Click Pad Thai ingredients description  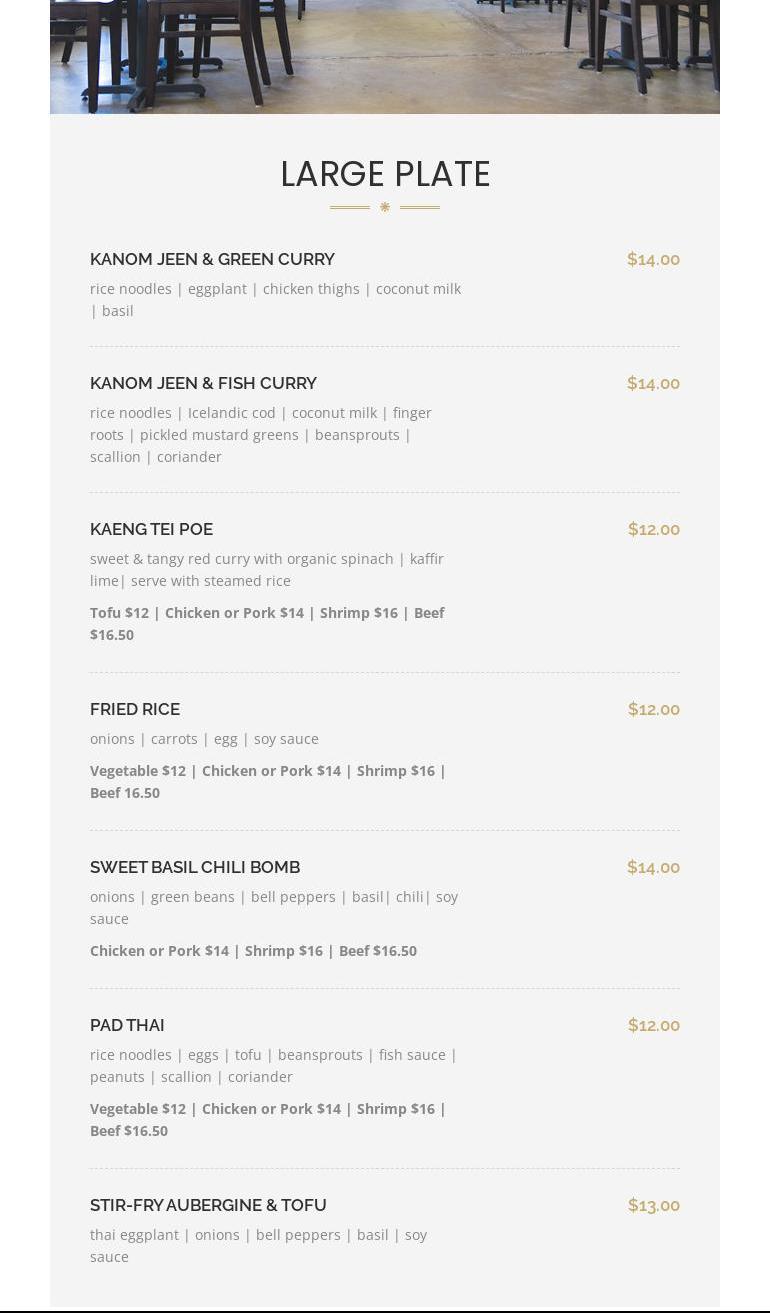point(272,1065)
